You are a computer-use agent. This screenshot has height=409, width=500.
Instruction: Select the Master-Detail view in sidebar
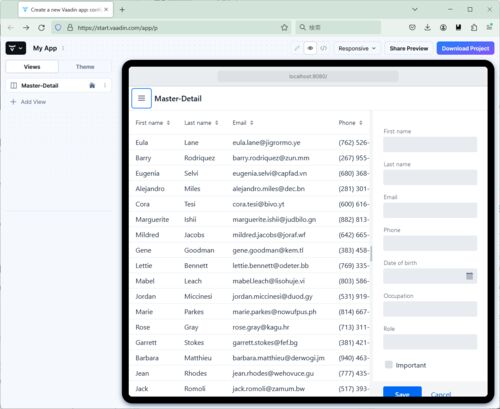tap(59, 86)
